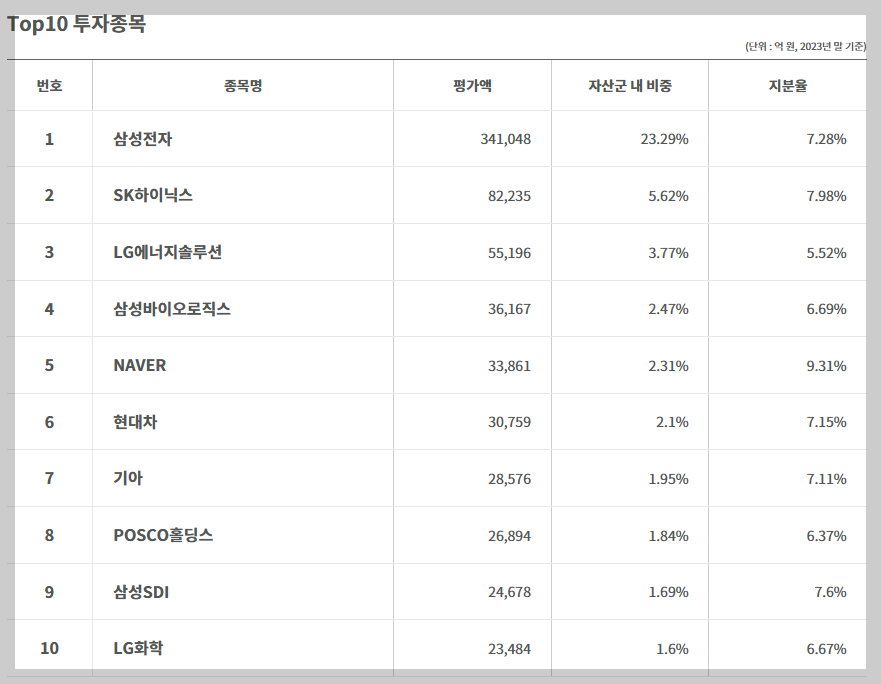
Task: Click ownership value '7.15%'
Action: [x=826, y=422]
